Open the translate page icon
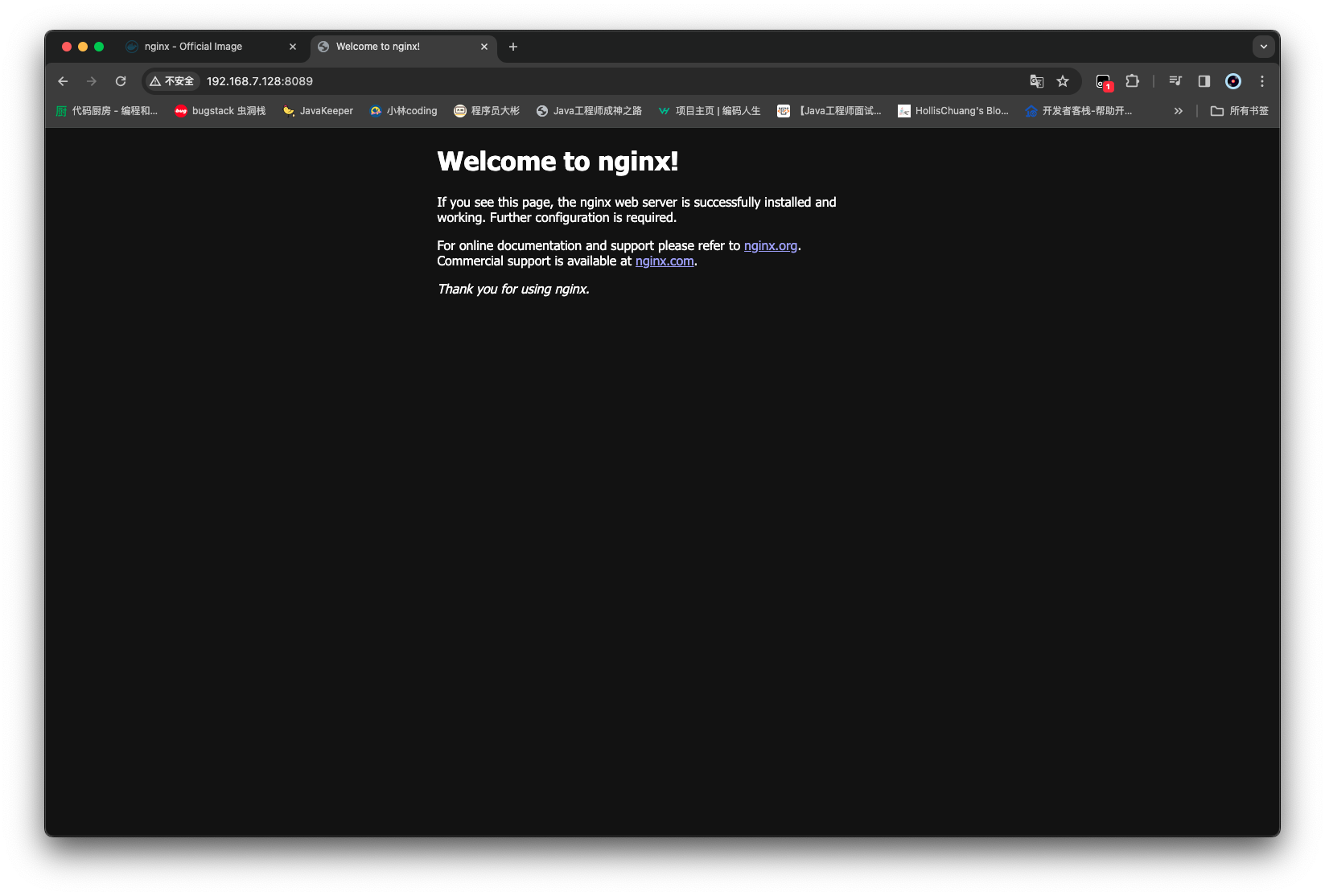Screen dimensions: 1325x896 1037,81
